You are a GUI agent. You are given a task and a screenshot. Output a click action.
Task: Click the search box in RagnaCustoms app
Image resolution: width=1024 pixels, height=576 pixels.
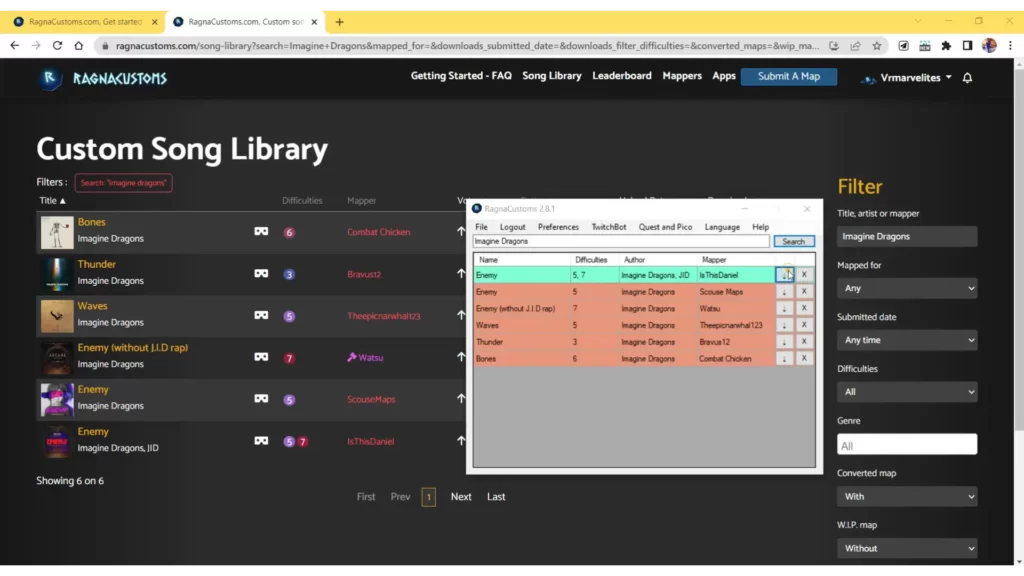pos(621,242)
